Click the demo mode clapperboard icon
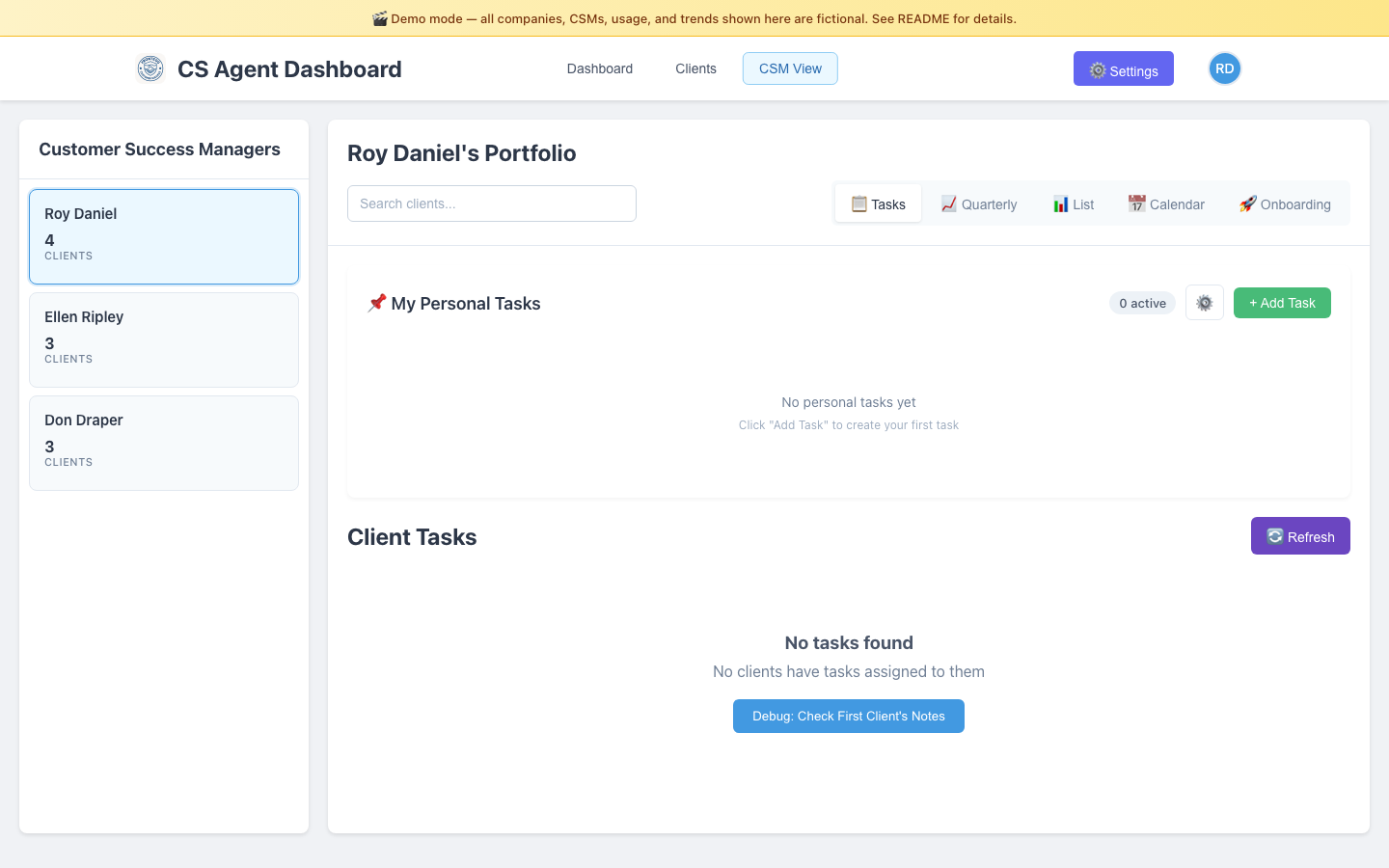The width and height of the screenshot is (1389, 868). (380, 18)
